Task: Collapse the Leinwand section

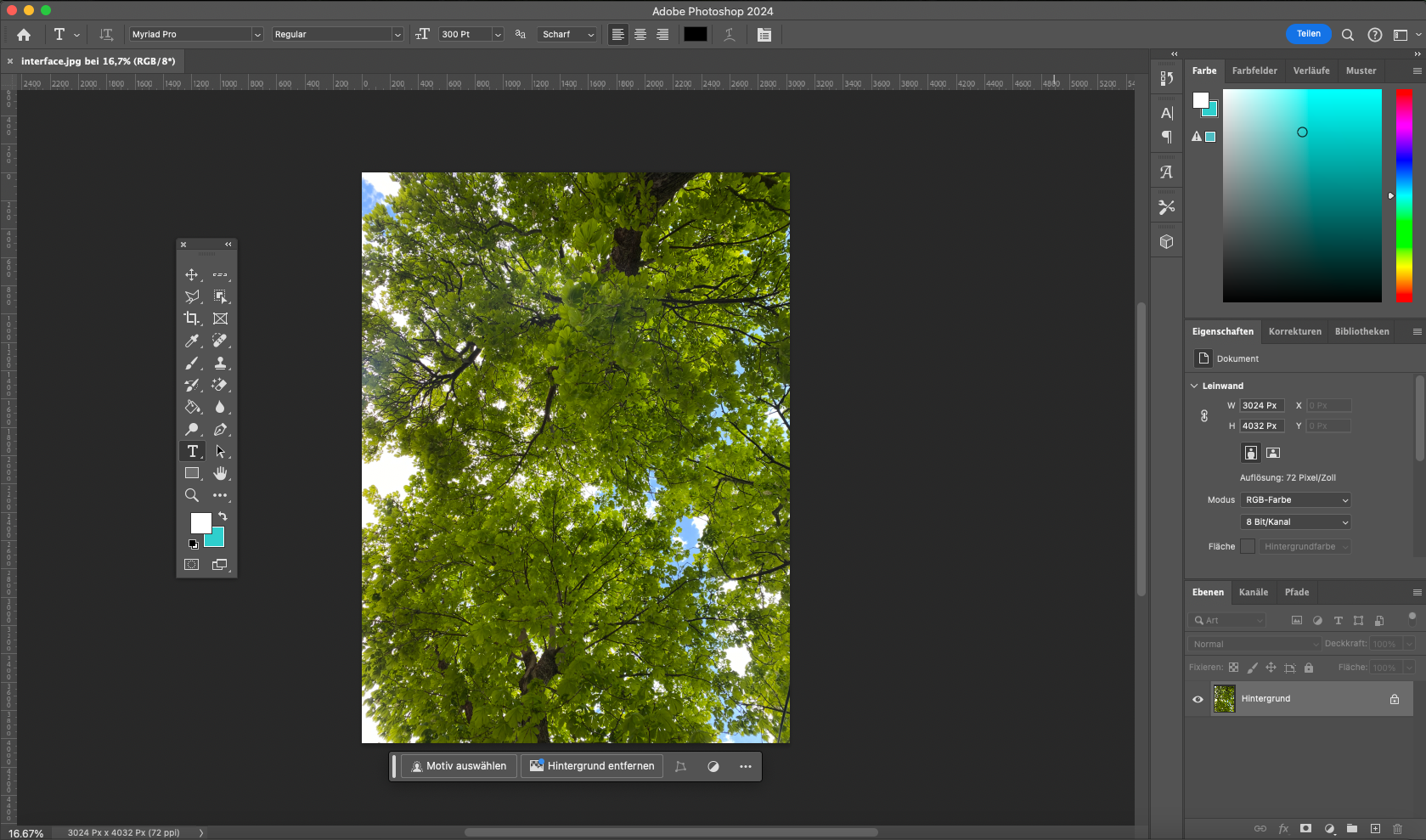Action: [1194, 386]
